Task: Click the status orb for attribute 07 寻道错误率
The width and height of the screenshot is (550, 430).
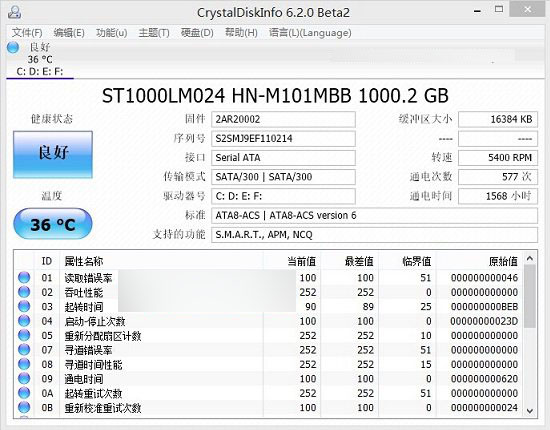Action: 24,350
